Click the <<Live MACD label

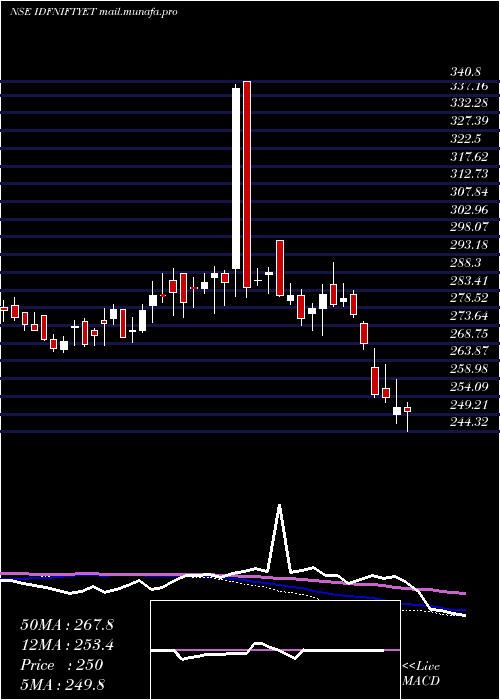[421, 674]
